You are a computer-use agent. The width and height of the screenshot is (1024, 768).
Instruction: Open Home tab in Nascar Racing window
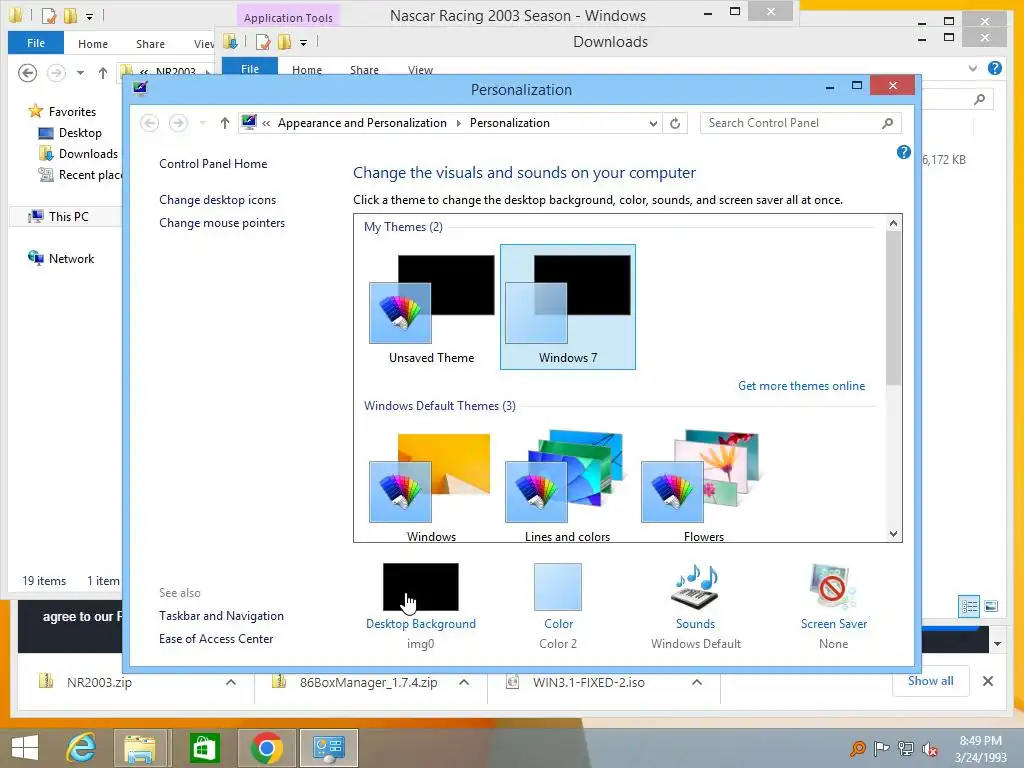tap(93, 44)
